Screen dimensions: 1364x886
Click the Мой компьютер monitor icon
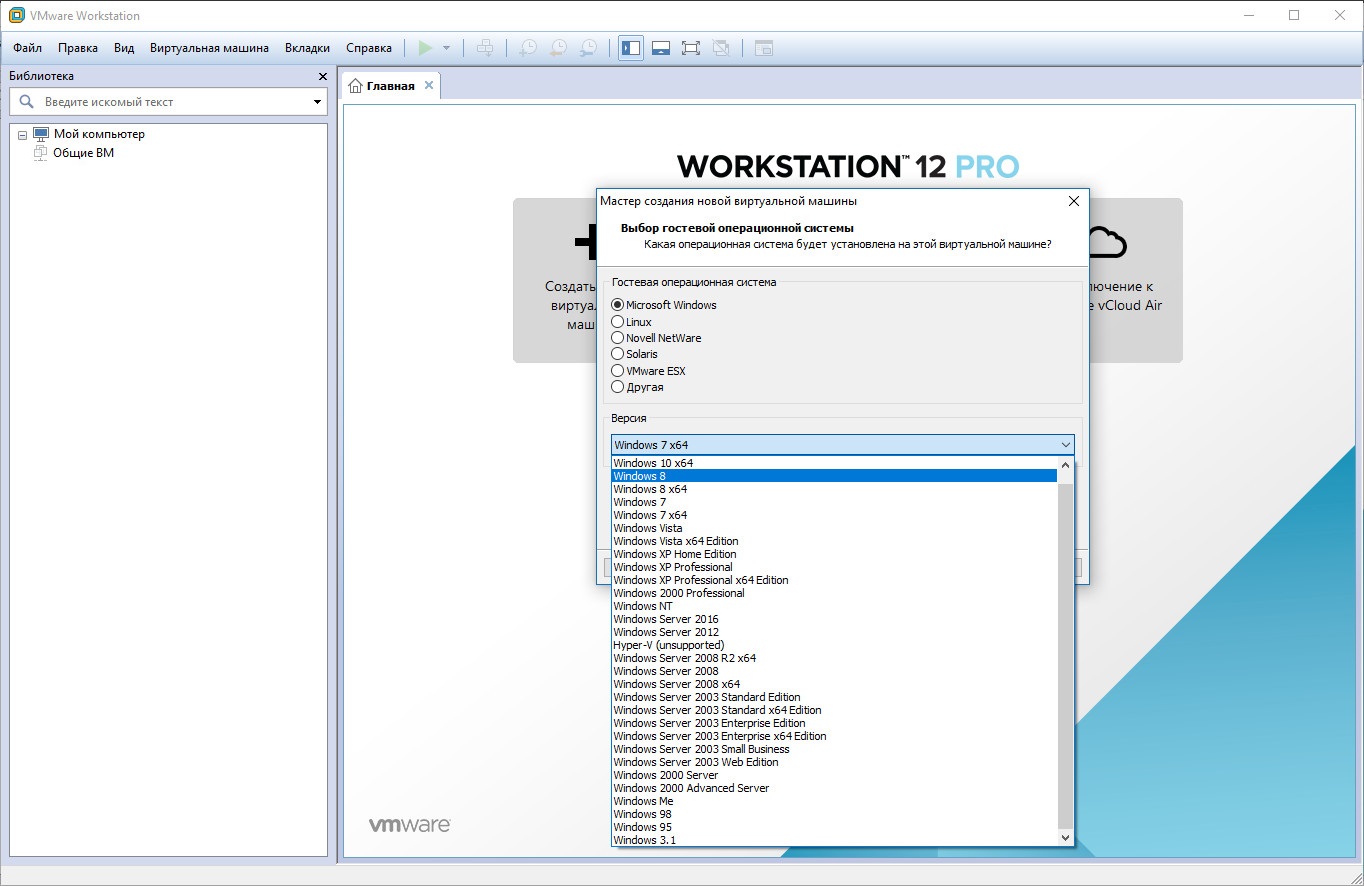tap(41, 134)
